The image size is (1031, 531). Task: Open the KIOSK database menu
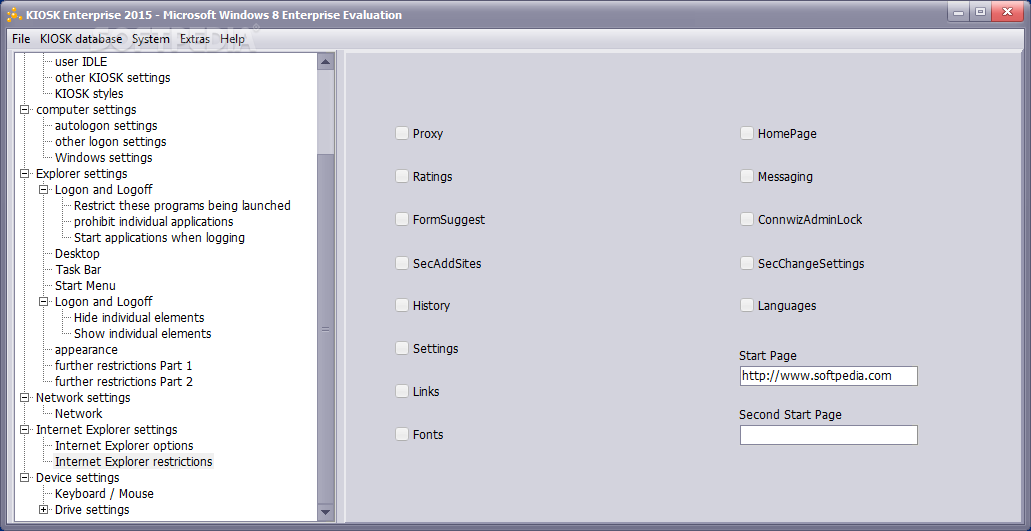coord(81,39)
